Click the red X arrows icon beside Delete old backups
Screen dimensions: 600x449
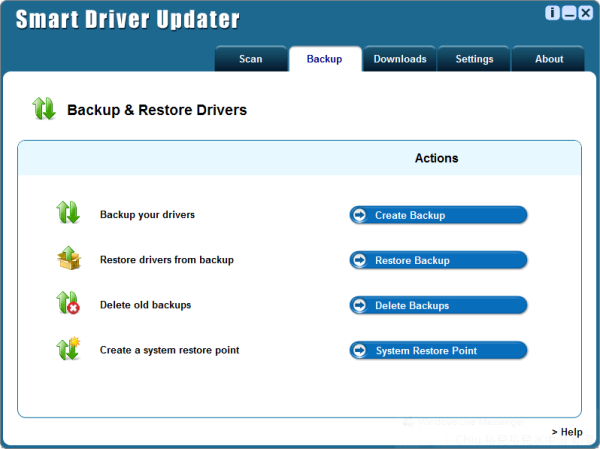pos(68,303)
